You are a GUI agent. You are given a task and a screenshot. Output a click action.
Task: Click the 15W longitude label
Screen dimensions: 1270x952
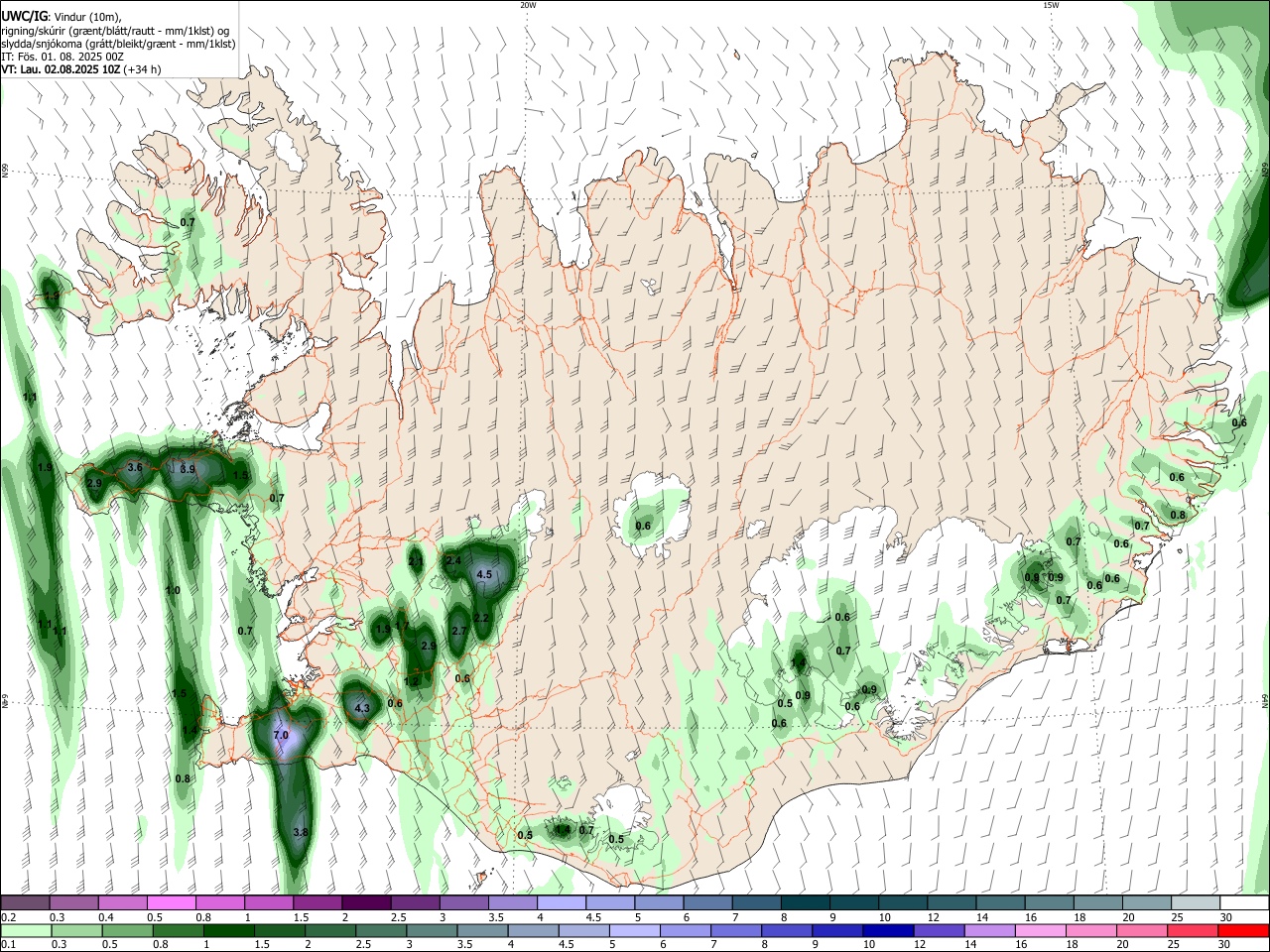pos(1051,5)
